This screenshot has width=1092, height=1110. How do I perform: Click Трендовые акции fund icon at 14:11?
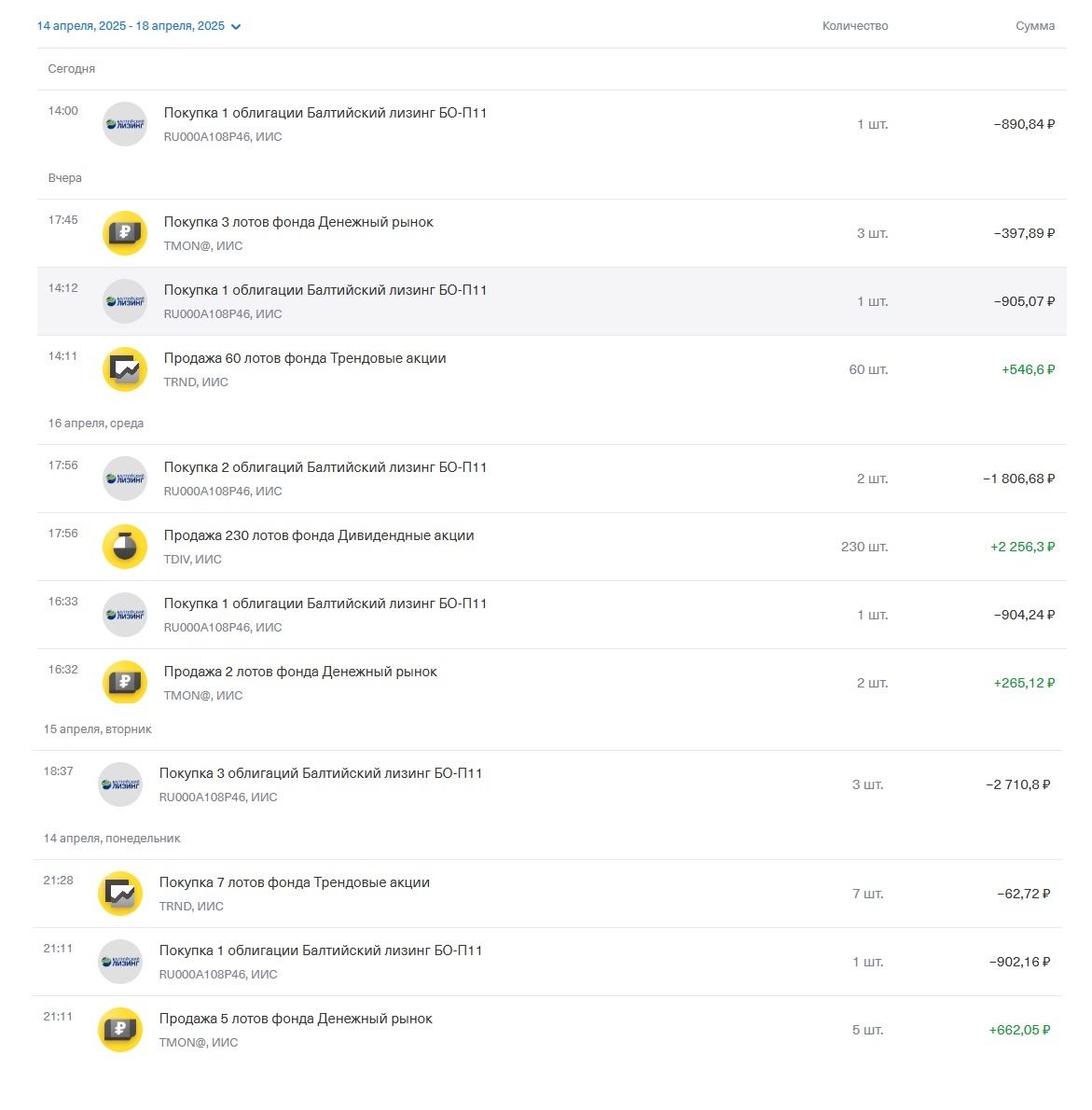[125, 369]
